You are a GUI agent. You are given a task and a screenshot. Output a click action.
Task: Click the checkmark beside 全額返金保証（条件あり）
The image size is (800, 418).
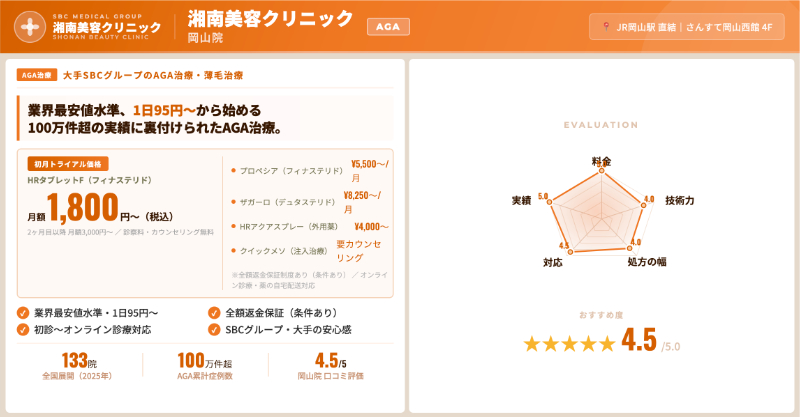(x=215, y=313)
